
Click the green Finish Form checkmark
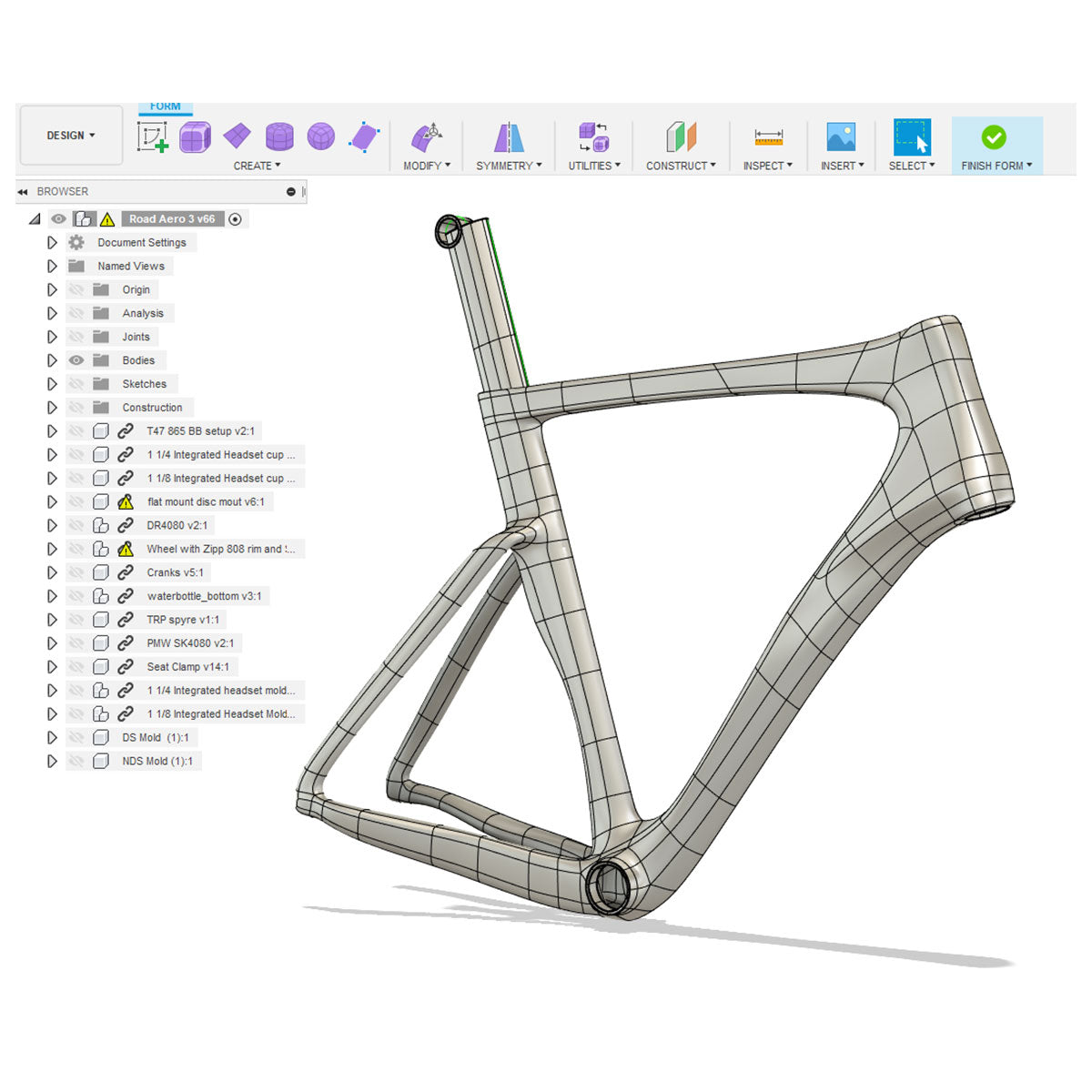pos(994,137)
